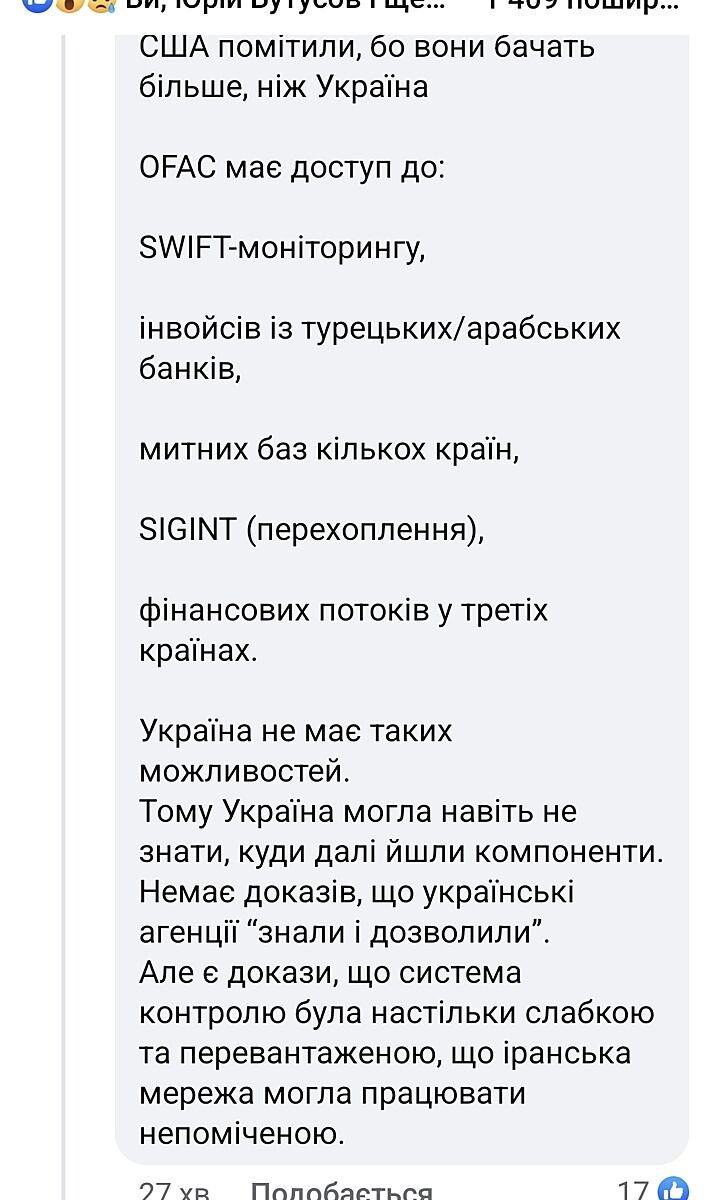Tap the 'митних баз кількох країн,' line

pos(330,450)
